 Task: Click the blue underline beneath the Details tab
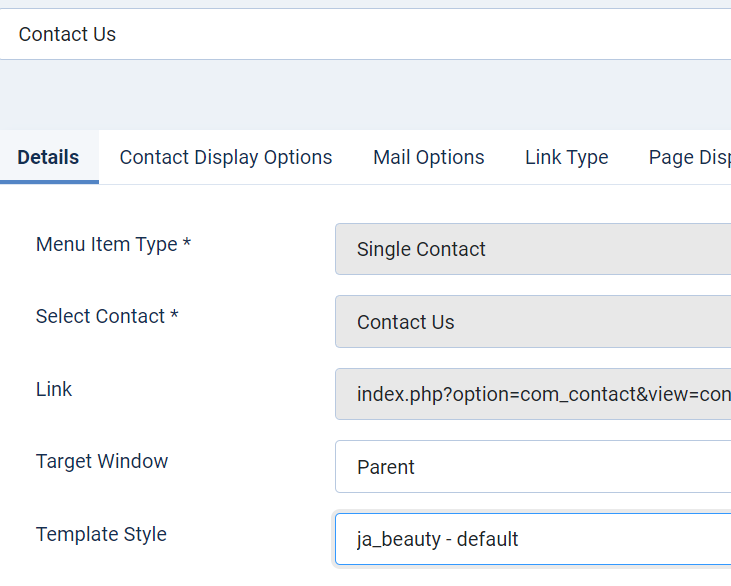pyautogui.click(x=49, y=182)
